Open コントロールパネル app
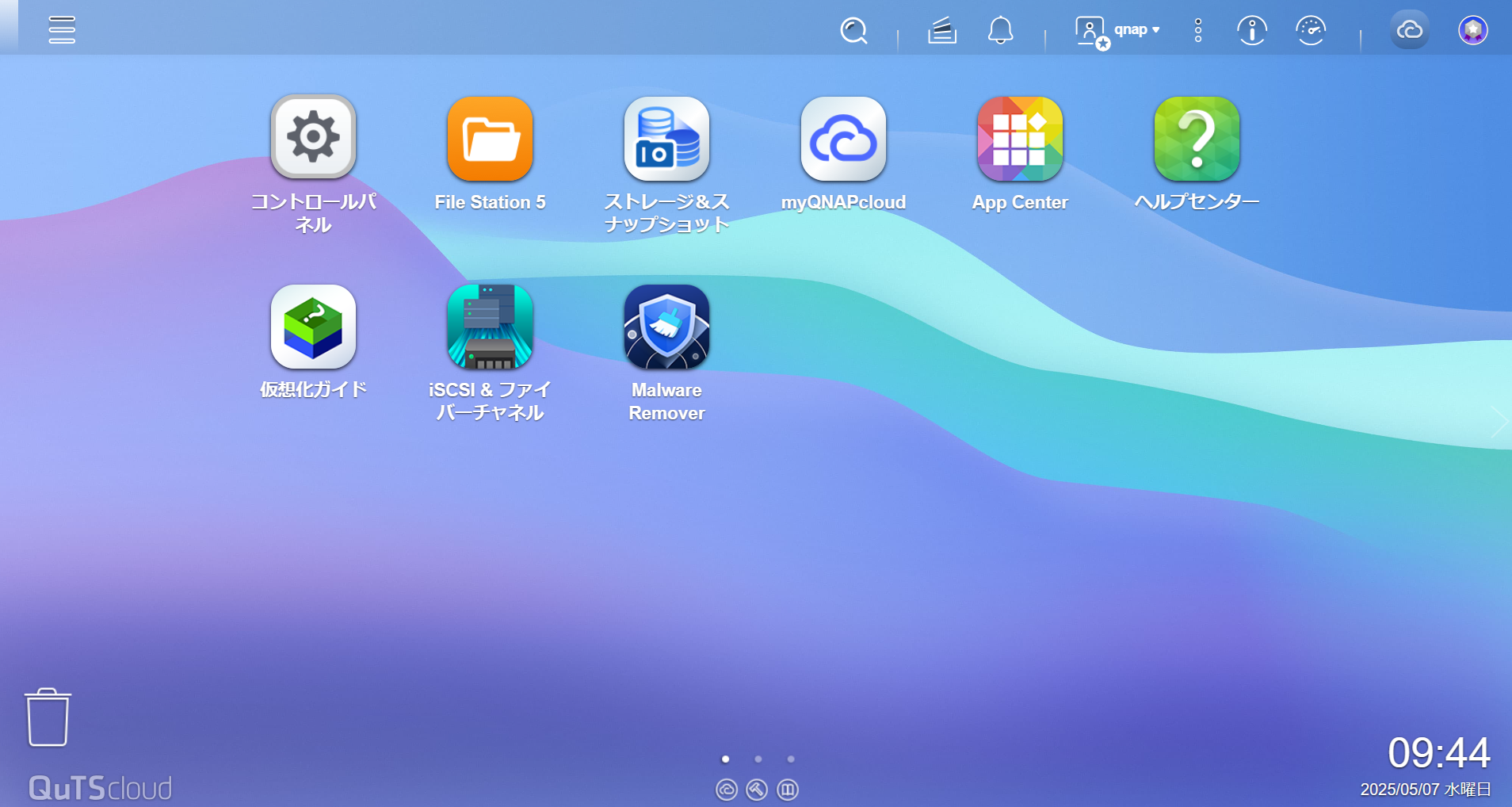Image resolution: width=1512 pixels, height=807 pixels. click(x=313, y=164)
